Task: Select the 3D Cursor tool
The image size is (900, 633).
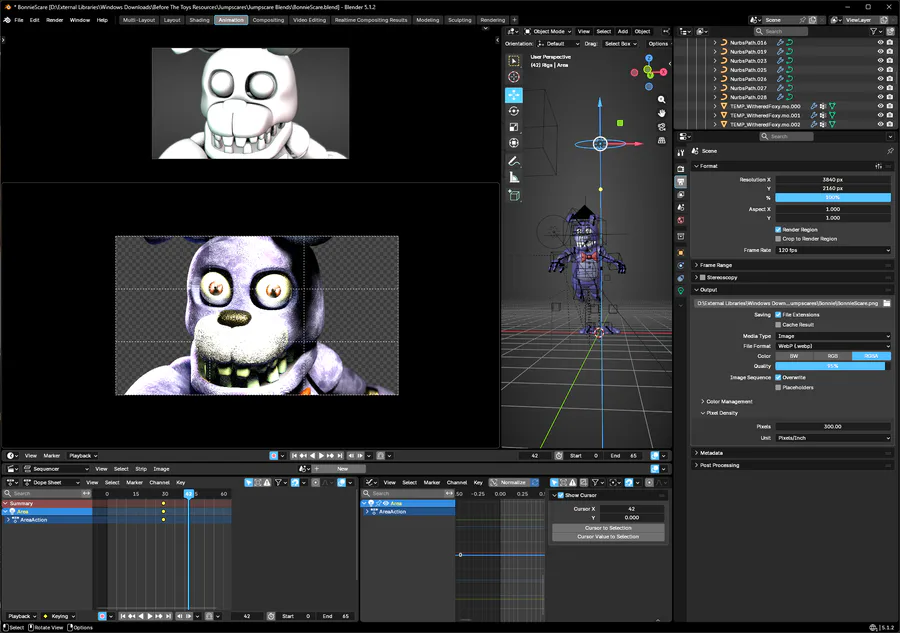Action: pyautogui.click(x=514, y=77)
